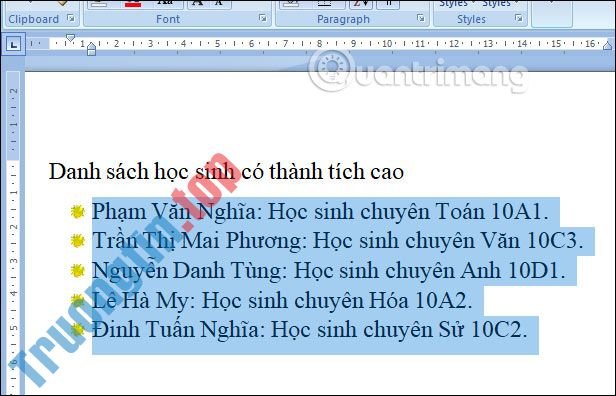Click the Styles group label
The height and width of the screenshot is (396, 616).
click(471, 19)
